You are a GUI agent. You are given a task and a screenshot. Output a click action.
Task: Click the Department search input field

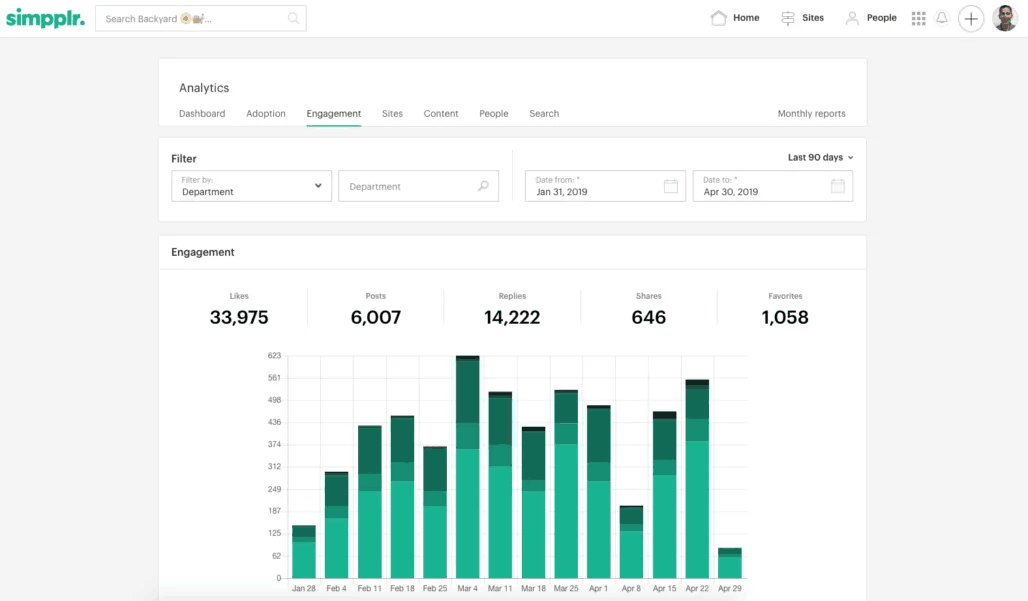click(418, 186)
